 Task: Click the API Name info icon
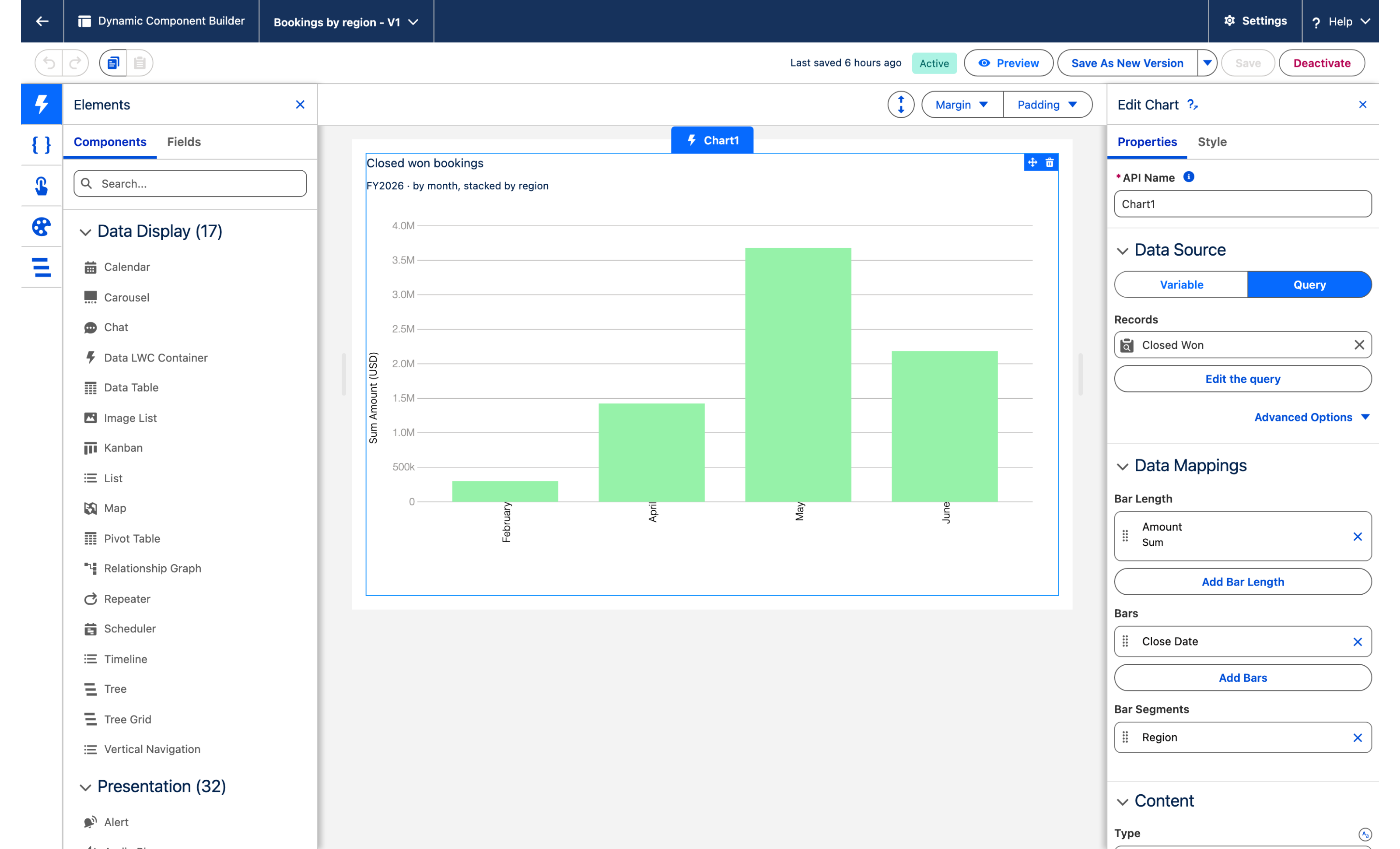(x=1189, y=177)
